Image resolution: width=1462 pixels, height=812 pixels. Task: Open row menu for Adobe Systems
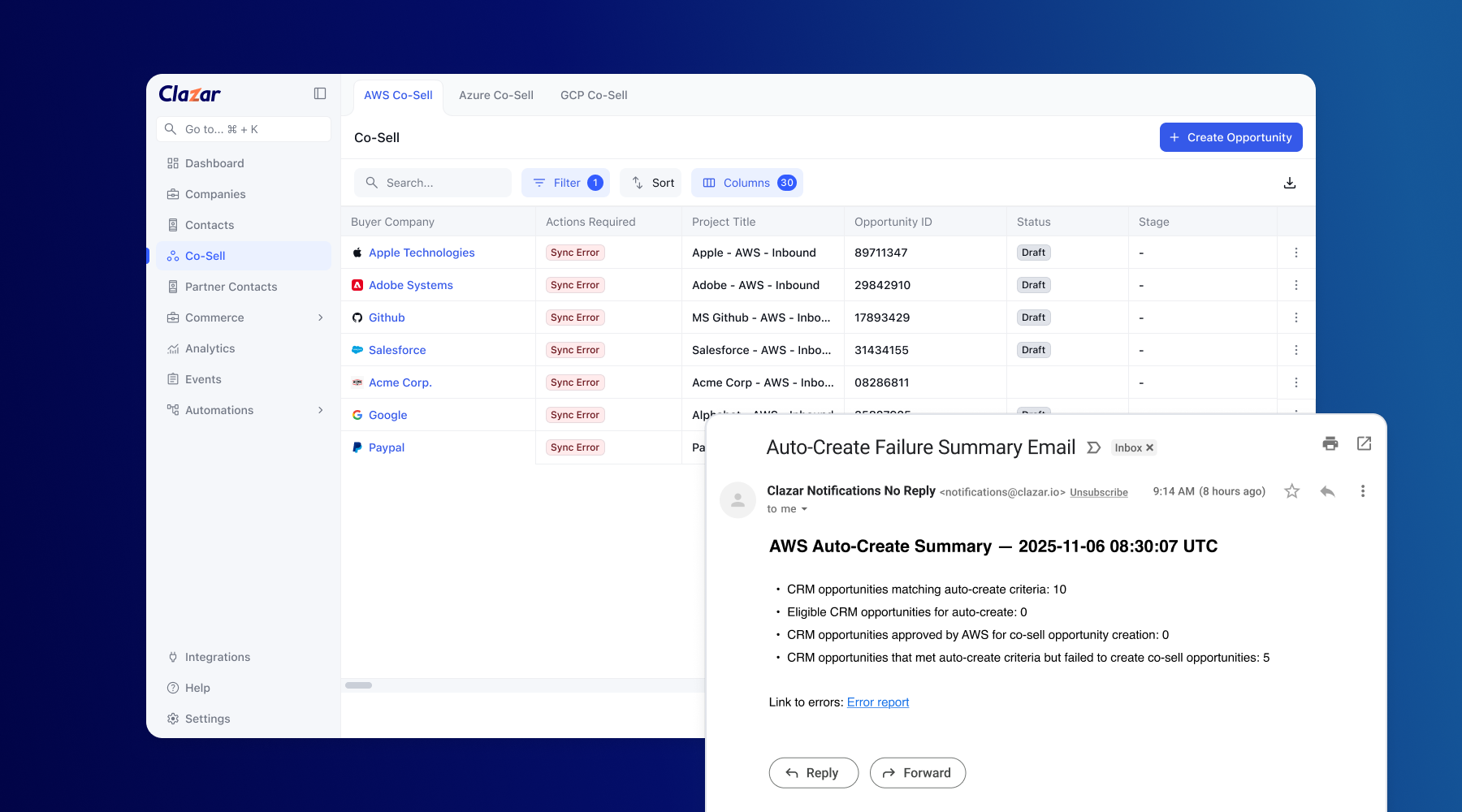click(x=1296, y=285)
